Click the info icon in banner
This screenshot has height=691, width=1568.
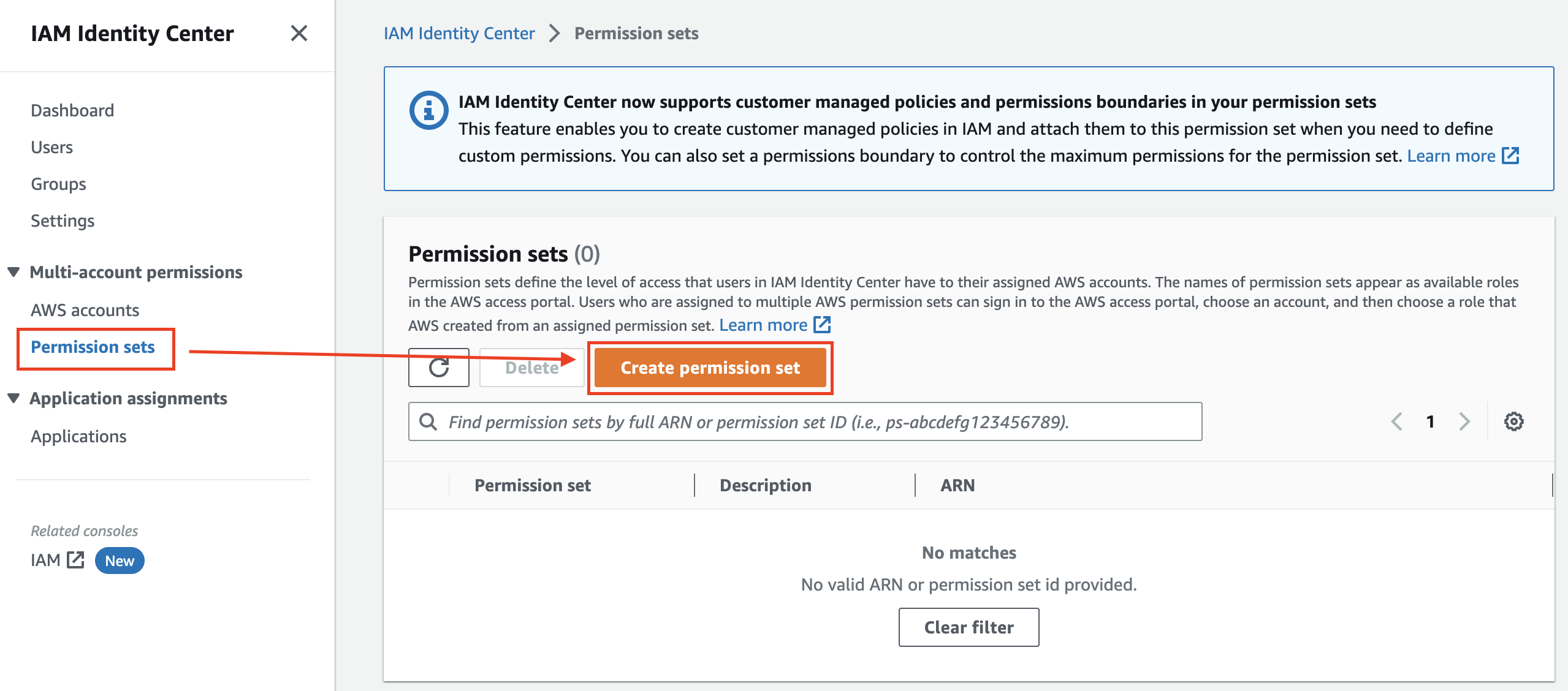[x=428, y=110]
